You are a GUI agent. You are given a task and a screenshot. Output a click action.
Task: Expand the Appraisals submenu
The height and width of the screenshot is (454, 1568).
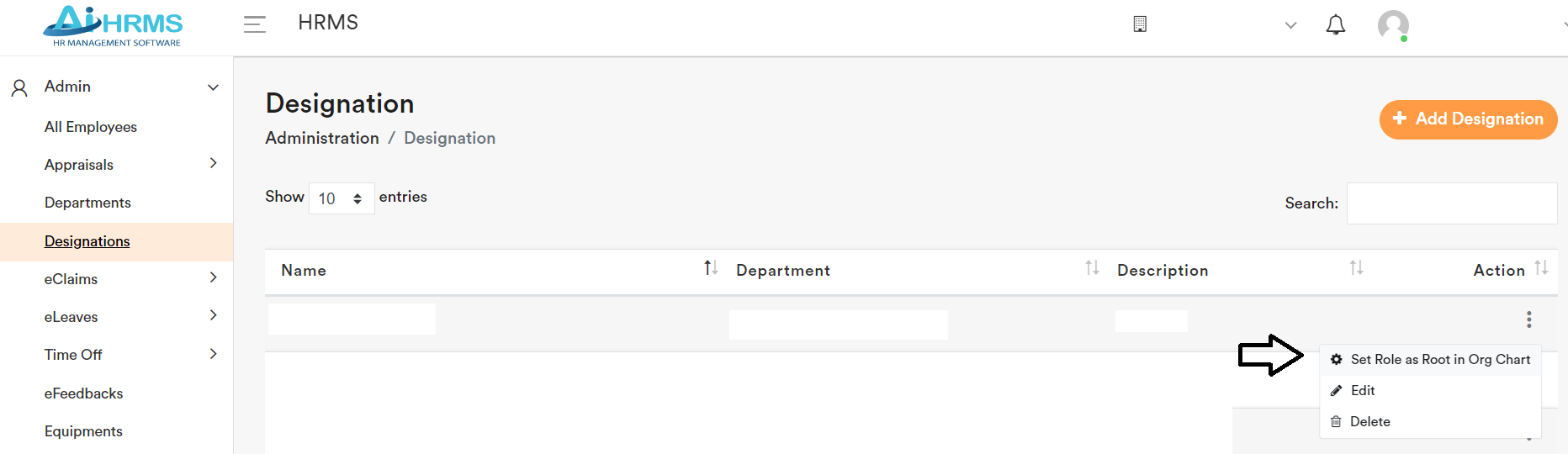pyautogui.click(x=213, y=164)
